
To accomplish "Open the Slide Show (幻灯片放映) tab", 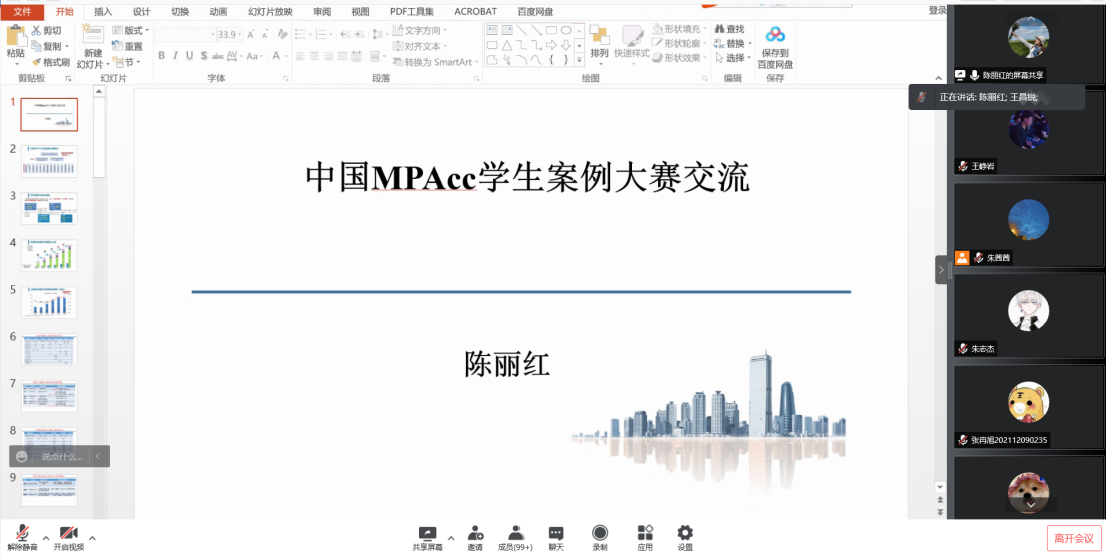I will (270, 11).
